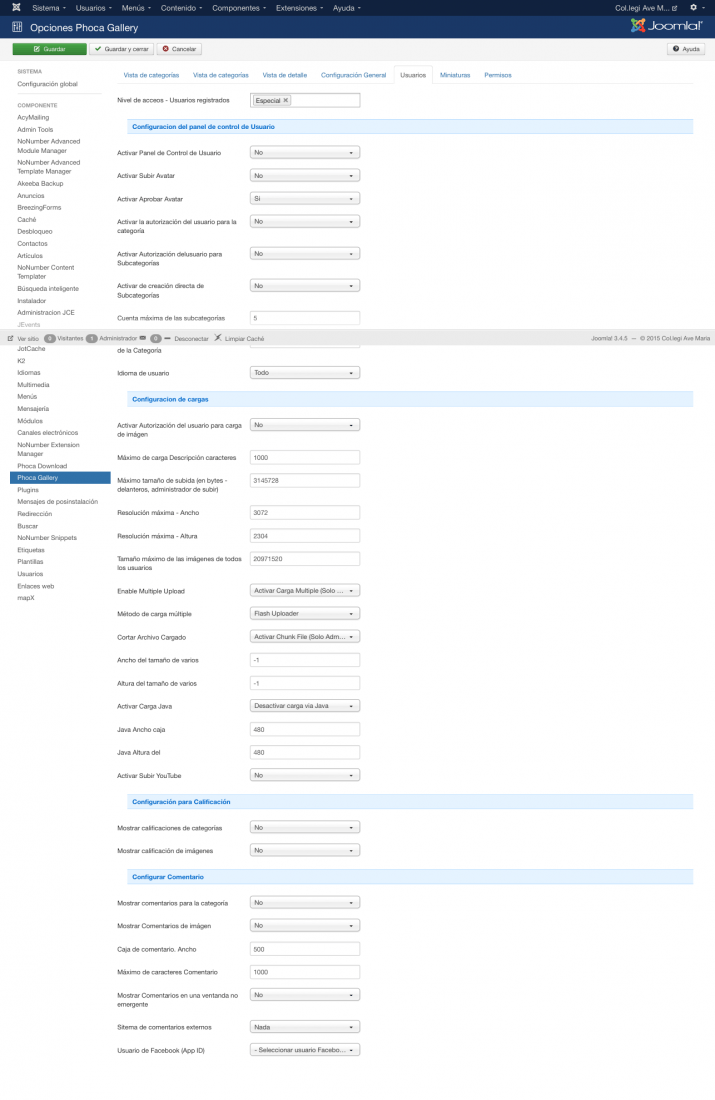Select Phoca Gallery in sidebar
Viewport: 715px width, 1100px height.
60,478
